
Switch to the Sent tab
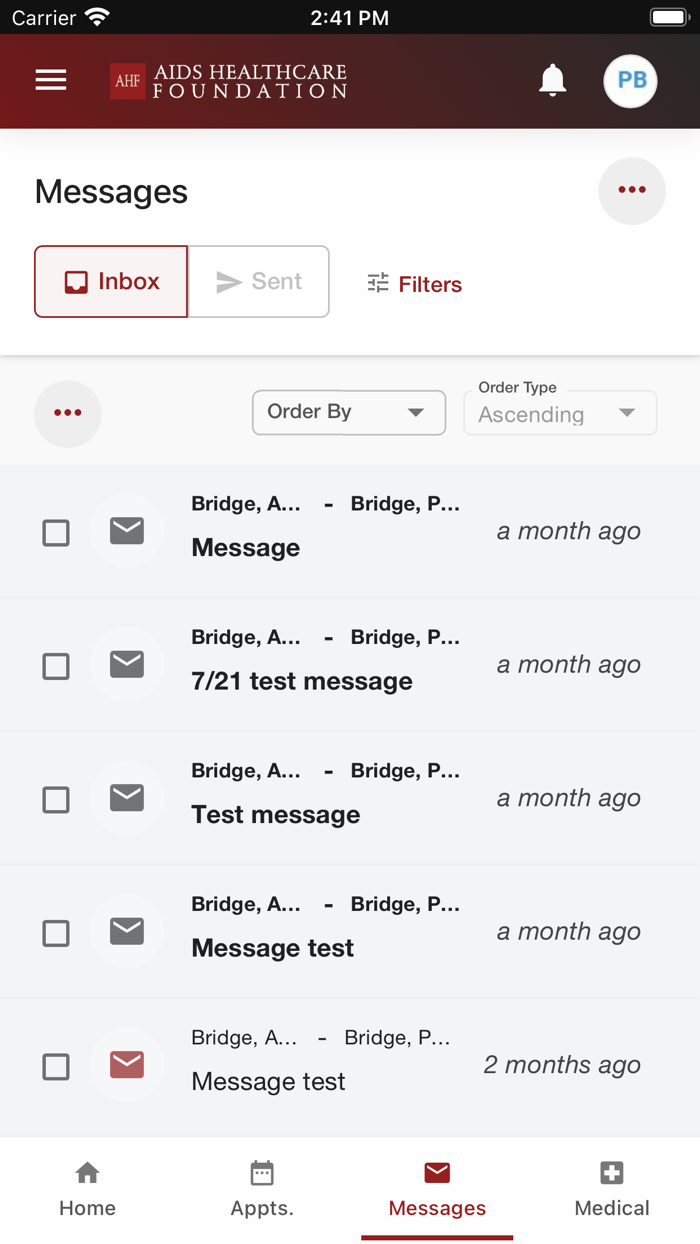click(259, 282)
